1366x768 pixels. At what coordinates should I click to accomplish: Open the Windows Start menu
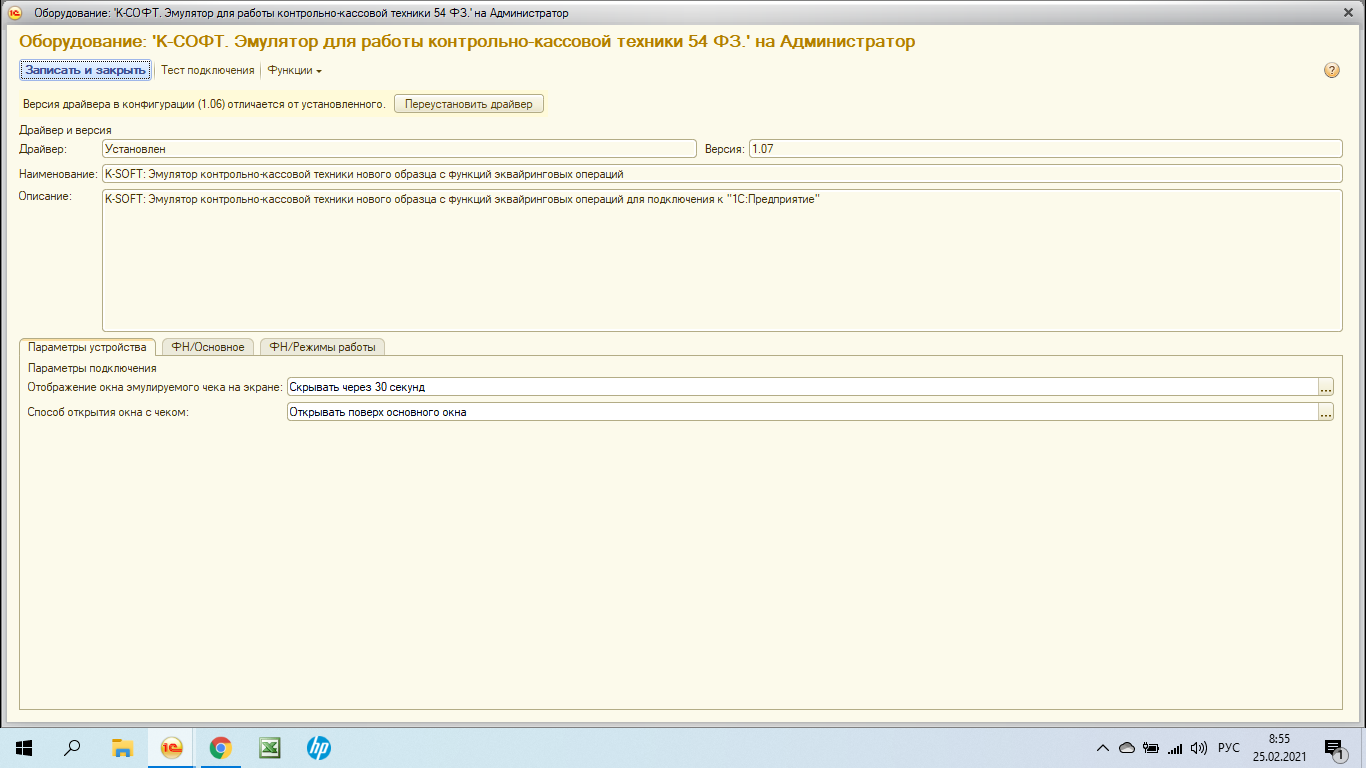pos(24,748)
